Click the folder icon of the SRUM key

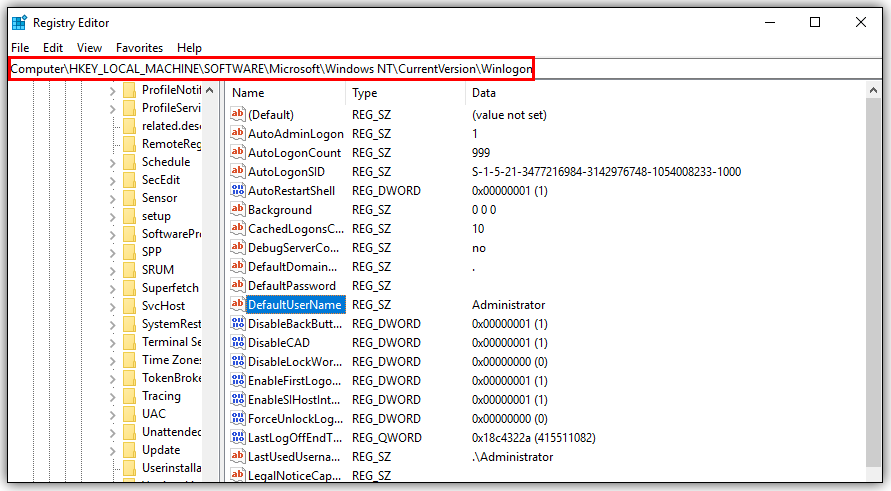tap(130, 270)
